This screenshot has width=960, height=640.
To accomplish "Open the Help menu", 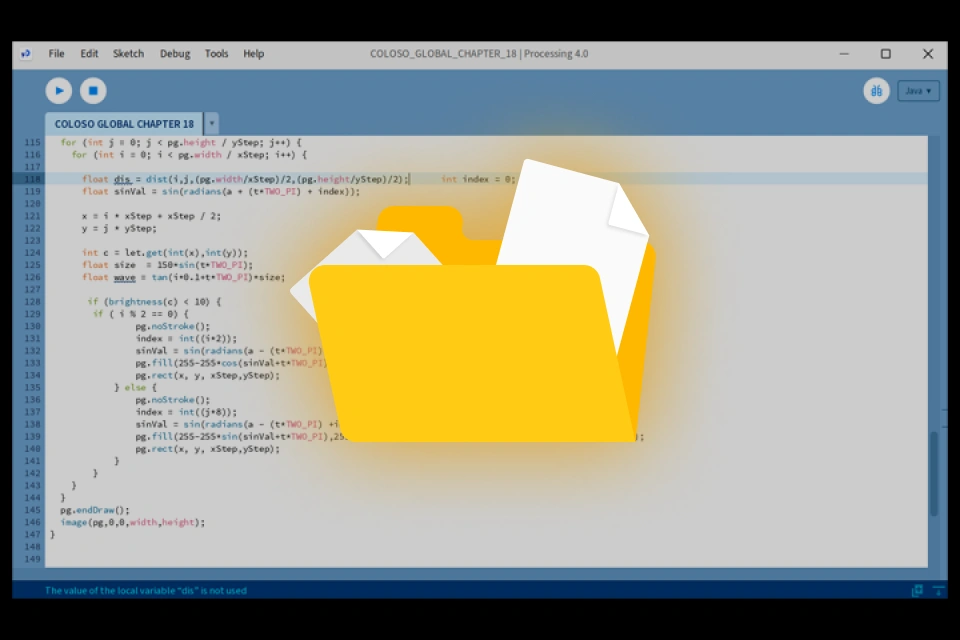I will tap(253, 53).
